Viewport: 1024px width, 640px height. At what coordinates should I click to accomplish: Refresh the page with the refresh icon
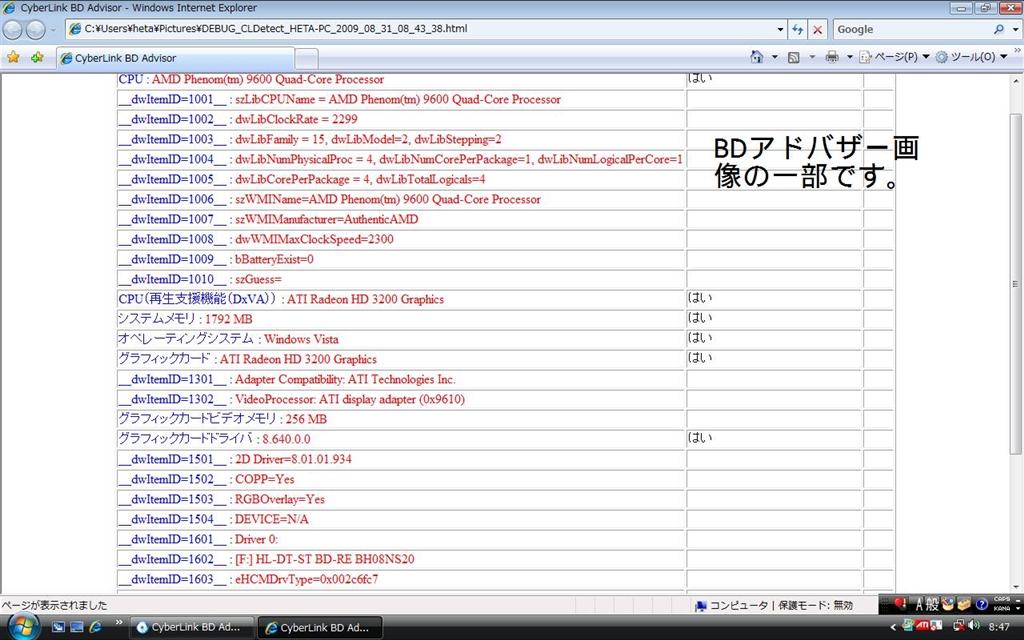pos(798,29)
